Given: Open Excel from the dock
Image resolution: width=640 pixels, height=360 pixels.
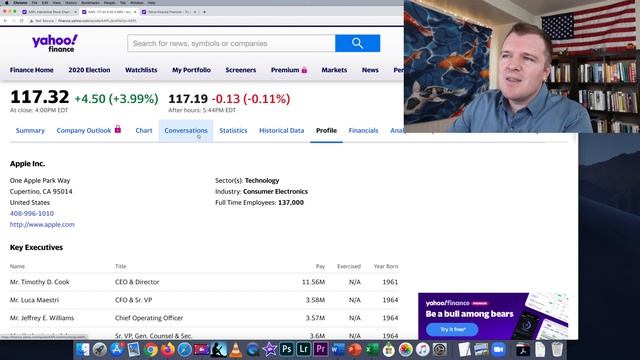Looking at the screenshot, I should tap(371, 350).
